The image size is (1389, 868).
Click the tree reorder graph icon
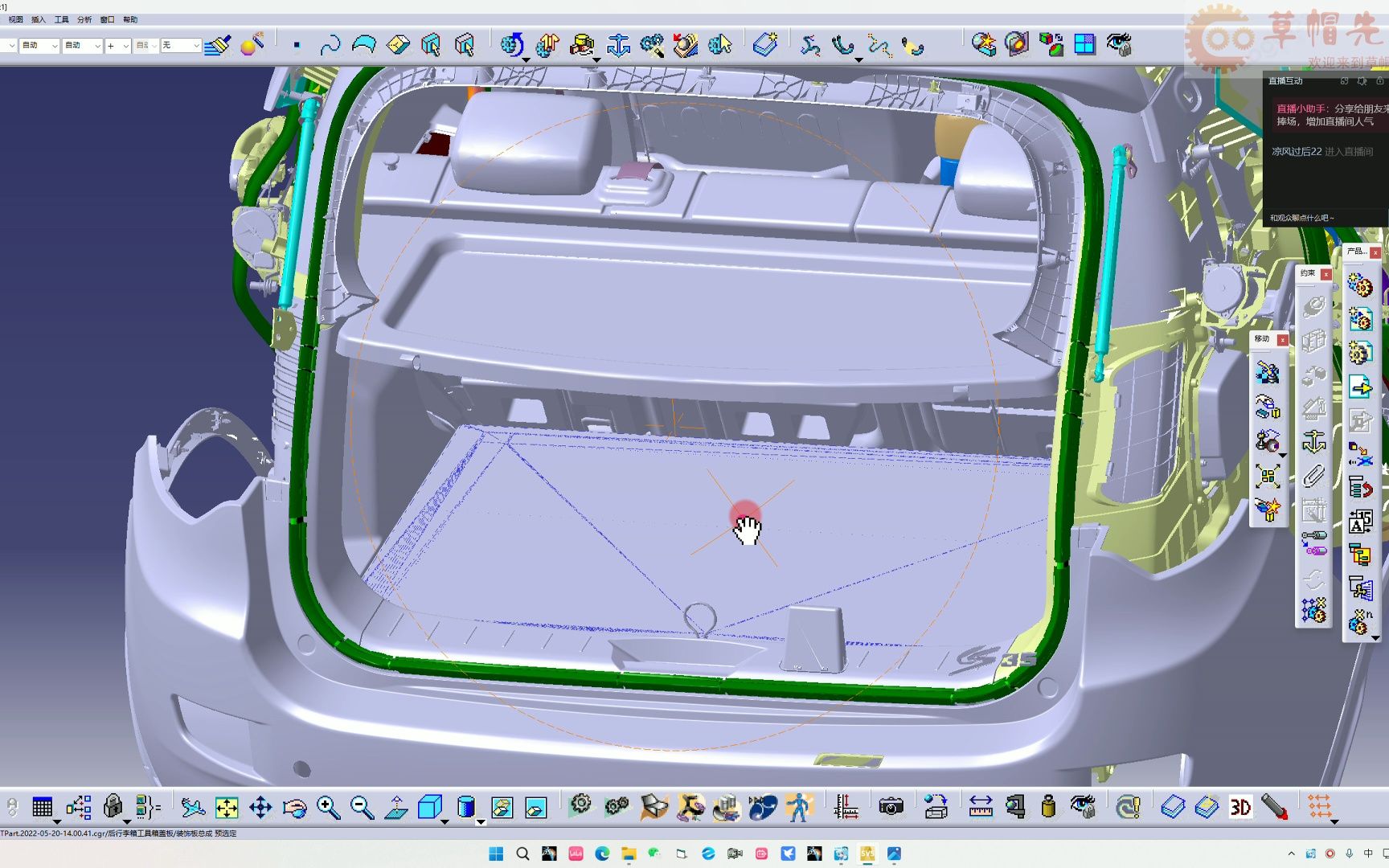coord(79,806)
